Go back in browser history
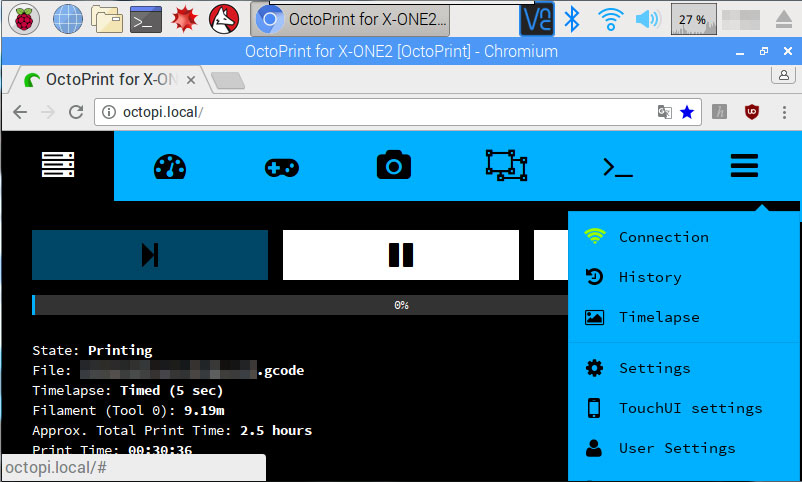This screenshot has height=482, width=802. [20, 112]
